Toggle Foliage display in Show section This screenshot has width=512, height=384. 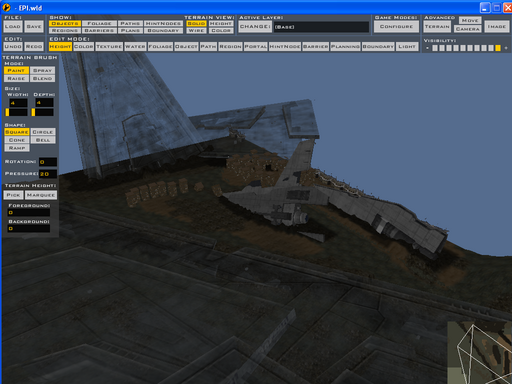[x=99, y=24]
